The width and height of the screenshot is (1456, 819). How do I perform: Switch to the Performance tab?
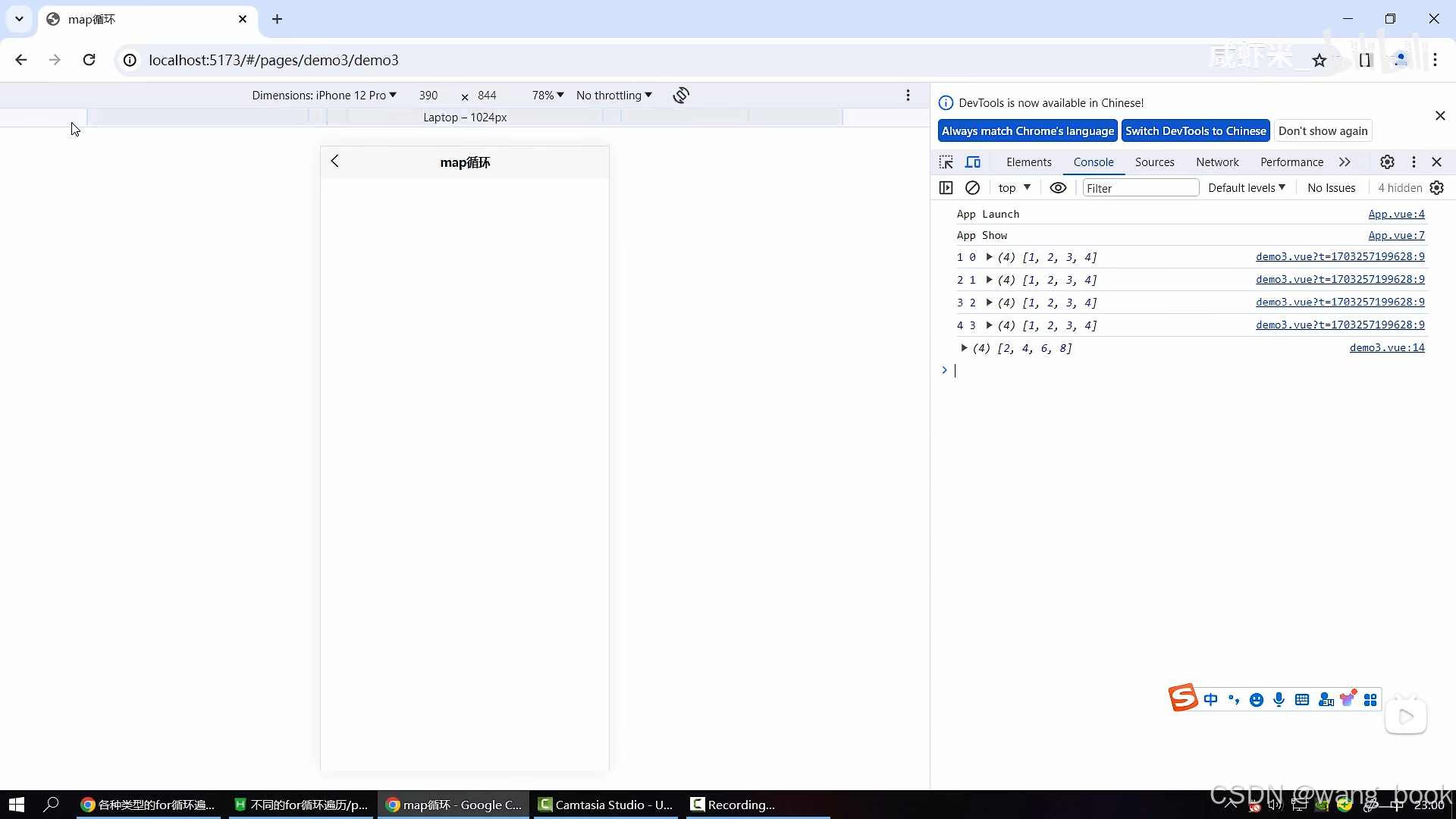tap(1291, 162)
